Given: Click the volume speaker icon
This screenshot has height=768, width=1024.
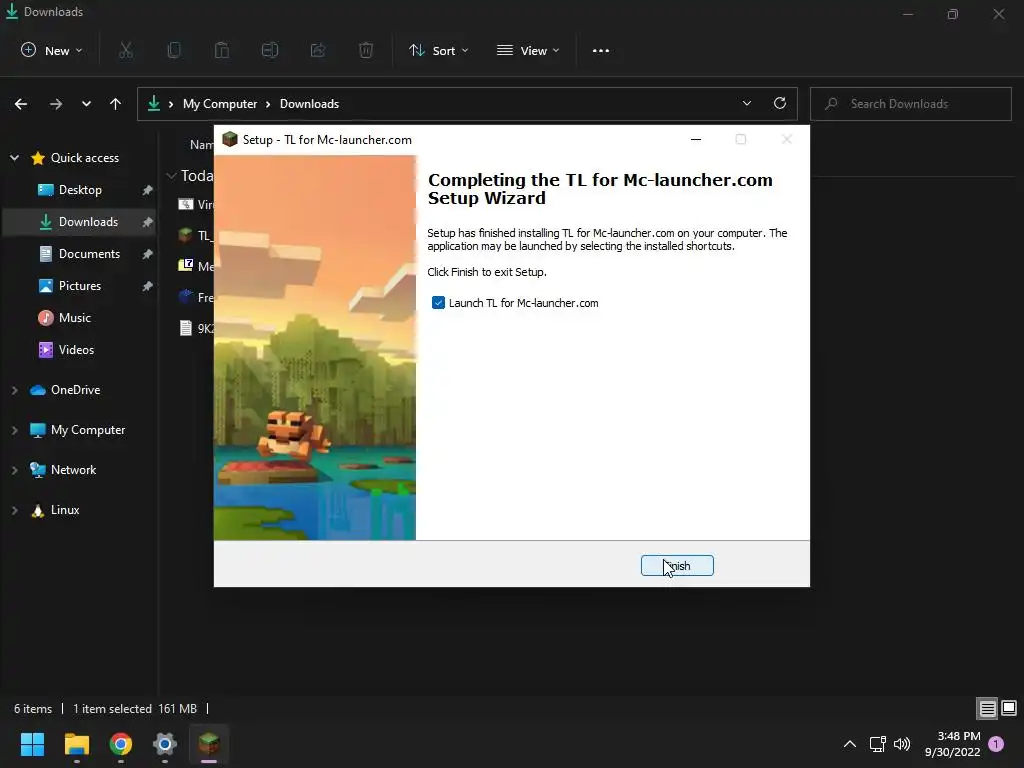Looking at the screenshot, I should [x=902, y=744].
